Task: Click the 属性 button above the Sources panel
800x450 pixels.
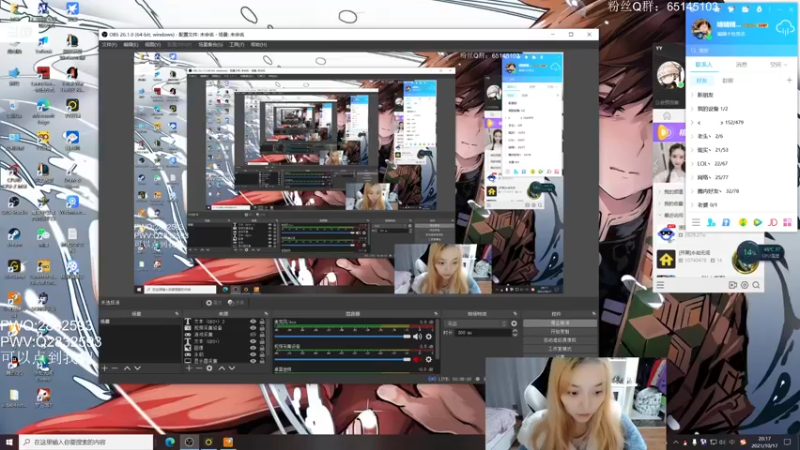Action: 214,303
